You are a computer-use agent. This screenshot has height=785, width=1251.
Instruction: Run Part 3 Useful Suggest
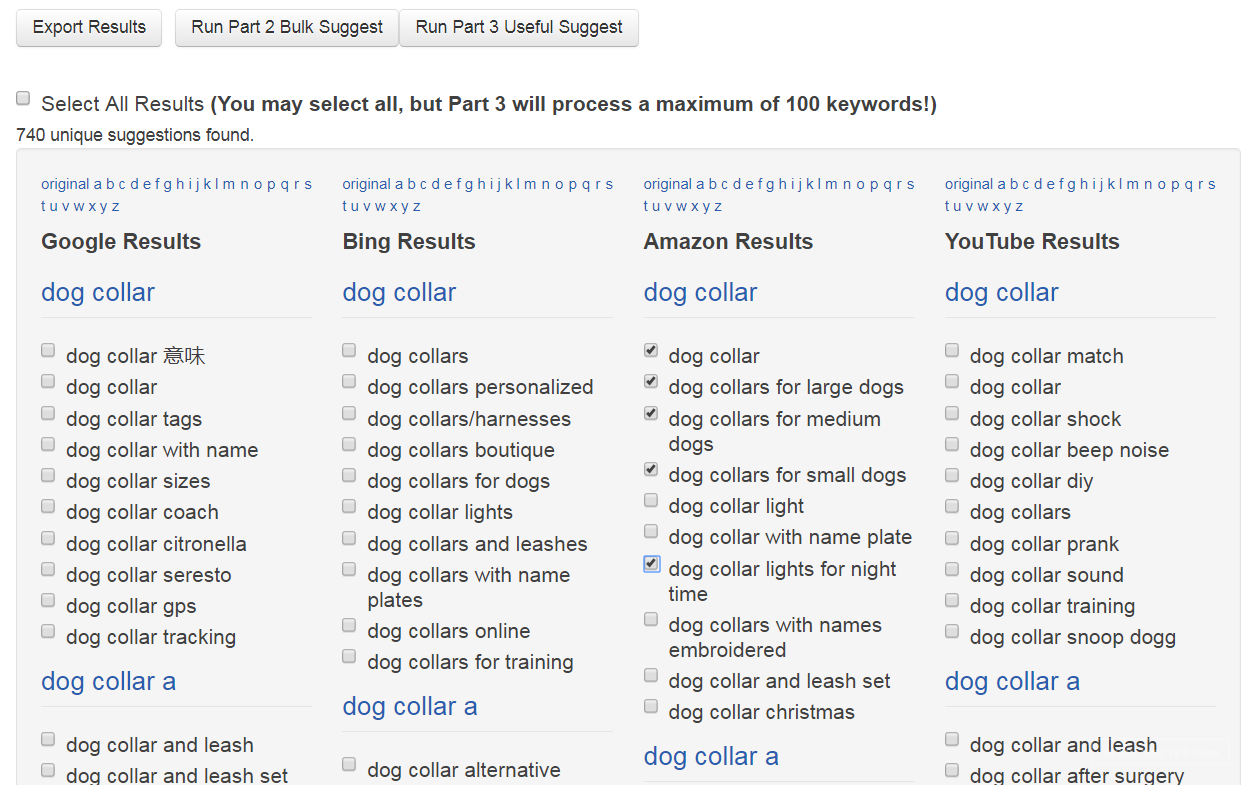pos(519,28)
